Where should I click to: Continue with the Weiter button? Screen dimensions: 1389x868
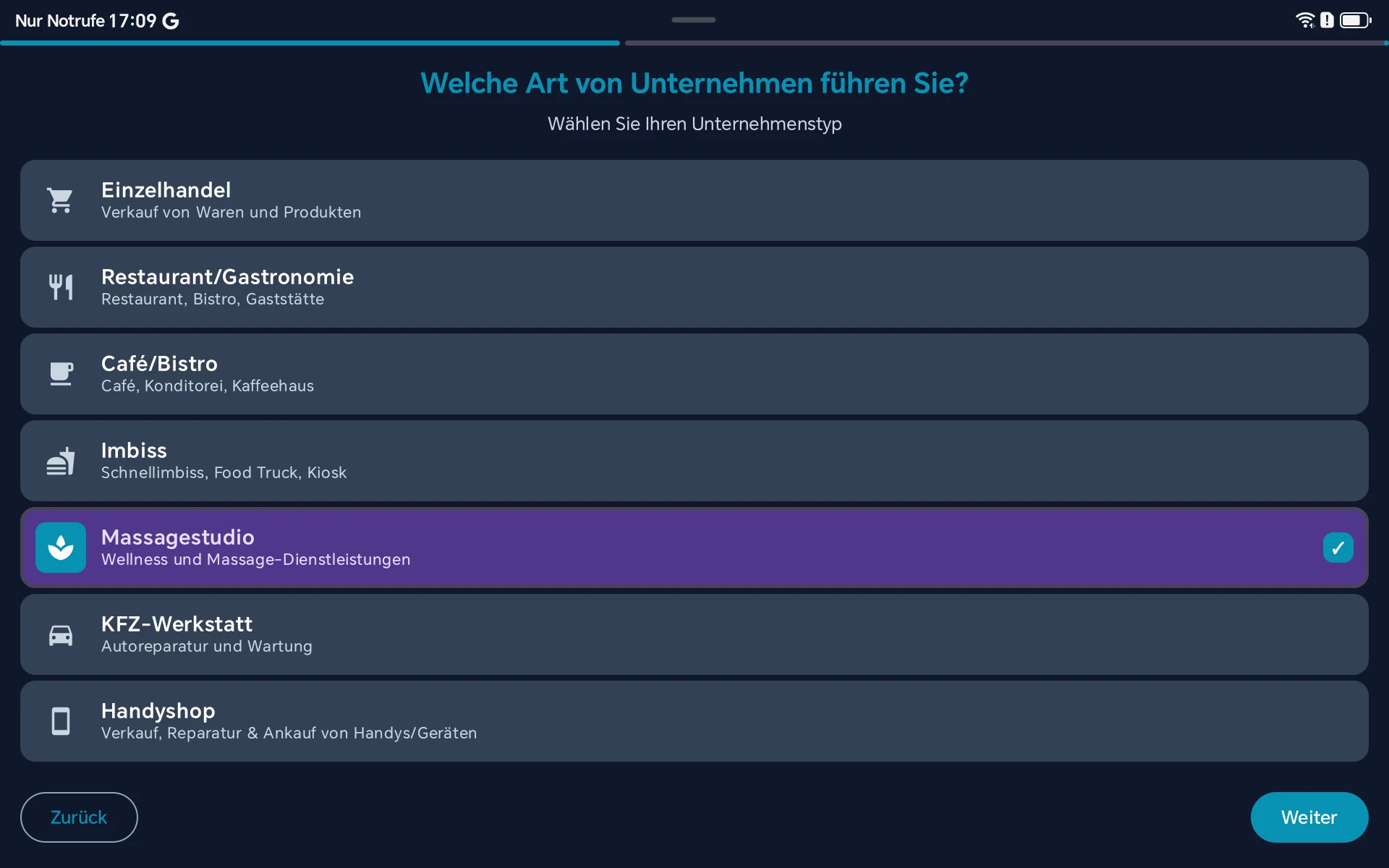pos(1309,817)
